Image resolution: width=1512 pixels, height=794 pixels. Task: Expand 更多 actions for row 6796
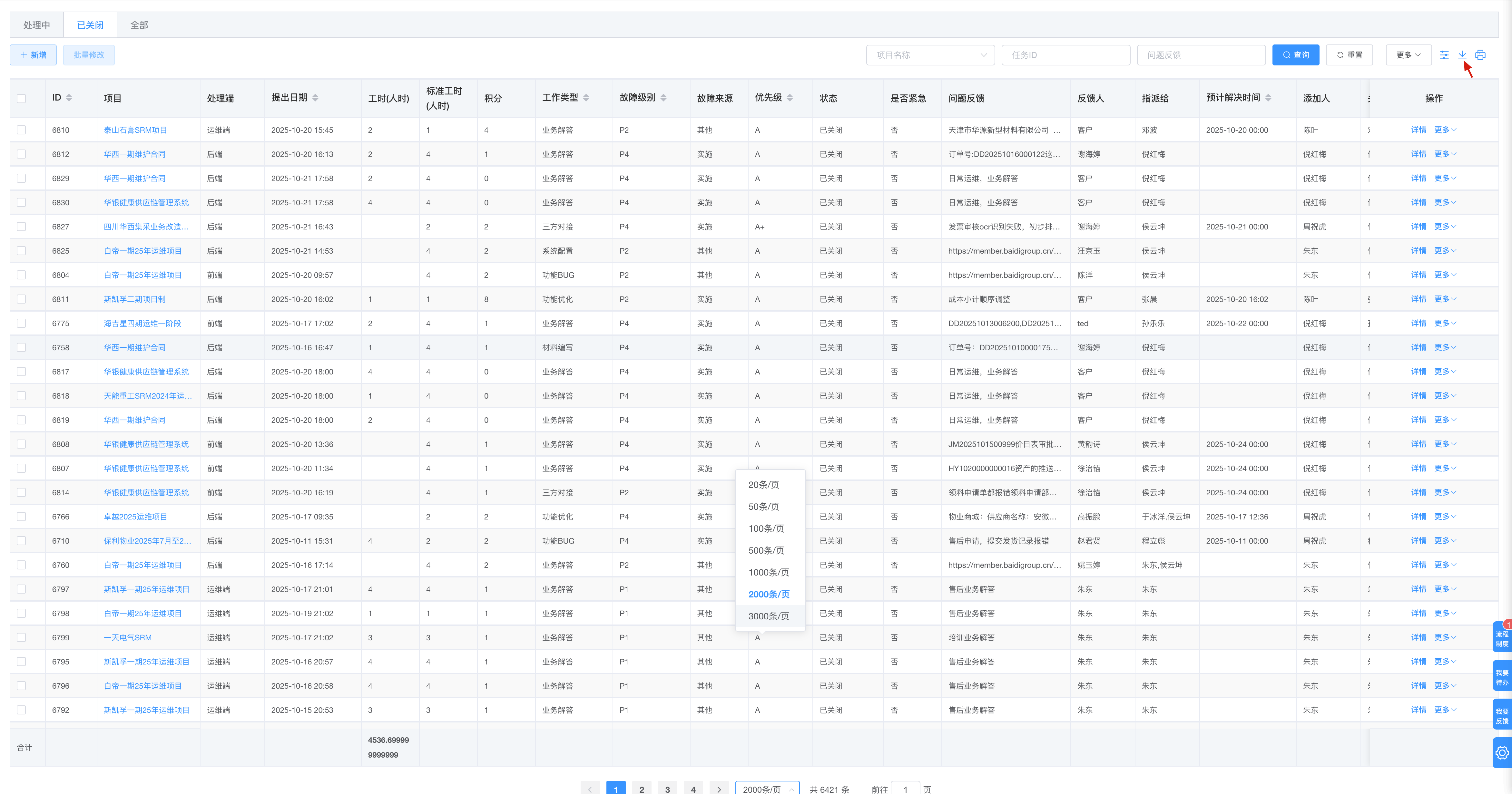1445,686
